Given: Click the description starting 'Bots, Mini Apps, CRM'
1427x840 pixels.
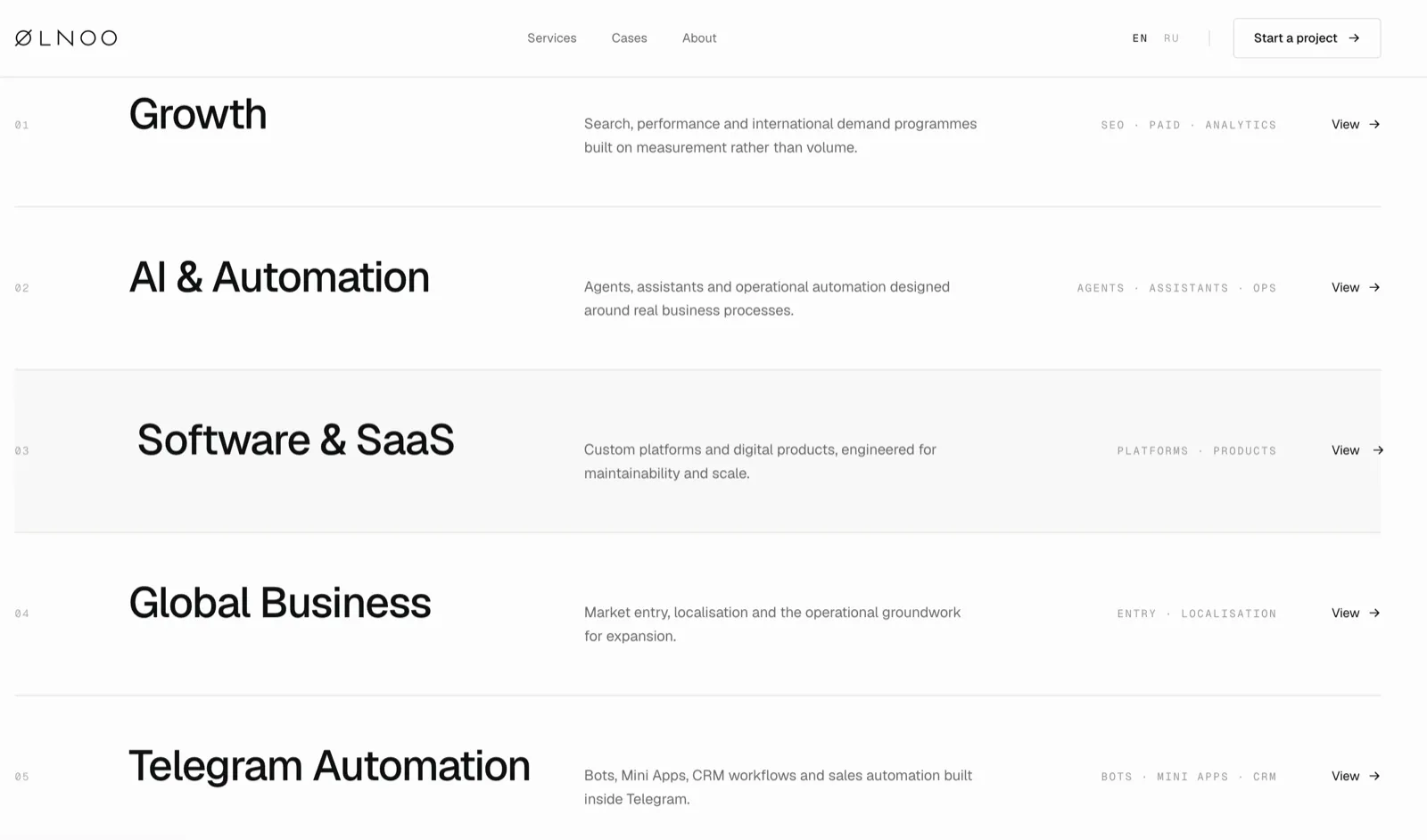Looking at the screenshot, I should click(779, 787).
